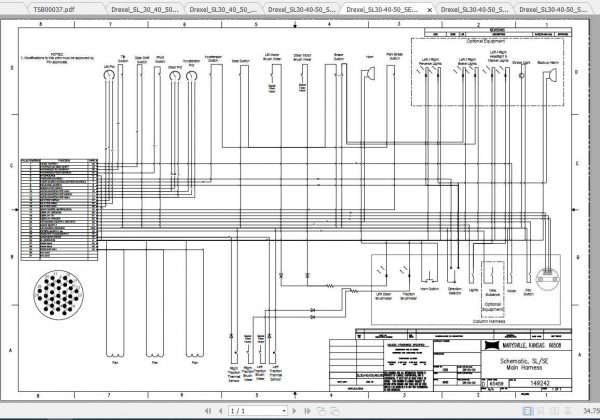Activate the fourth document tab, Drexel_SL30-40-50_S

[x=302, y=9]
